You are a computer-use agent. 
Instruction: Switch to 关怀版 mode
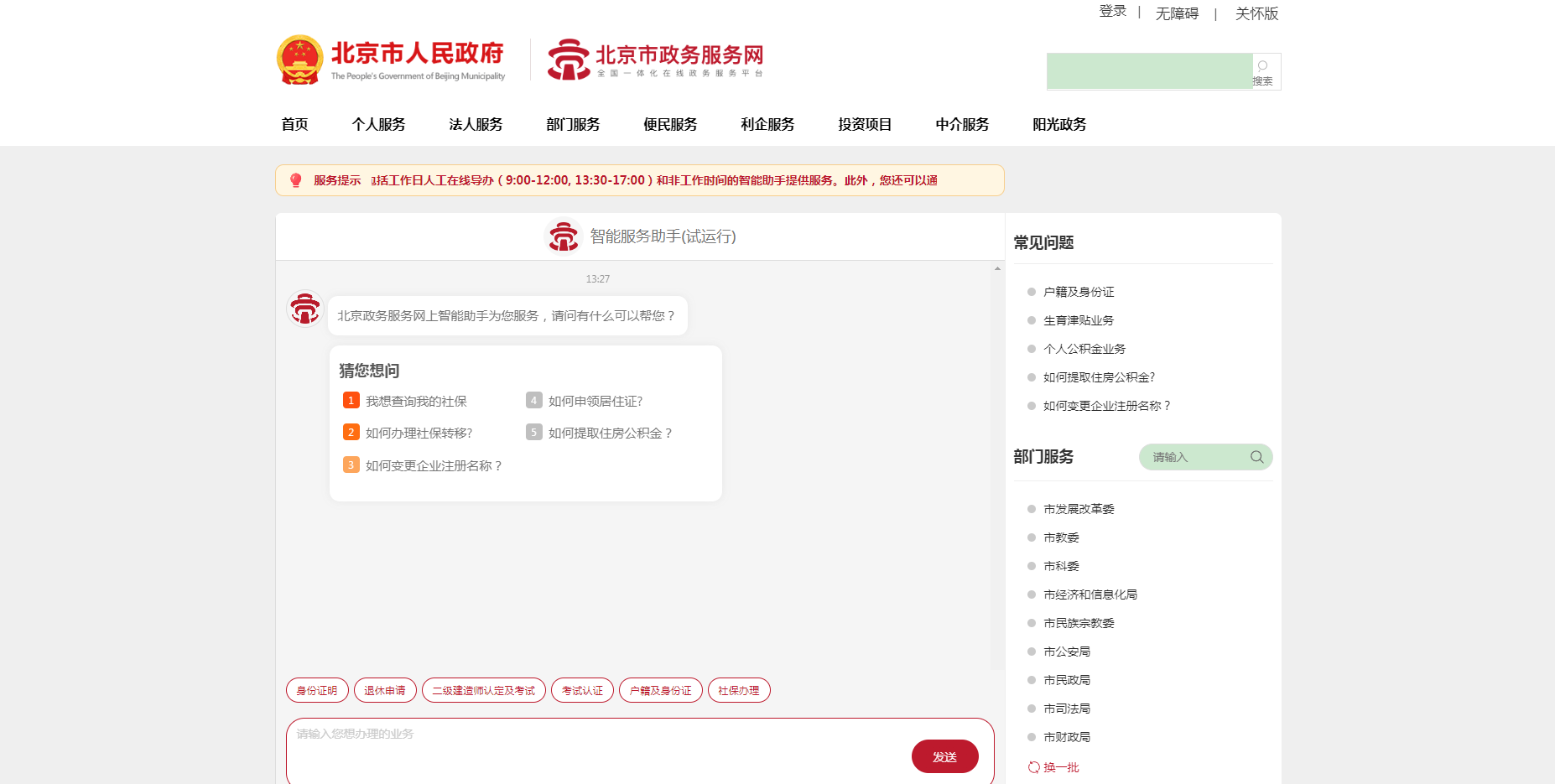point(1256,13)
